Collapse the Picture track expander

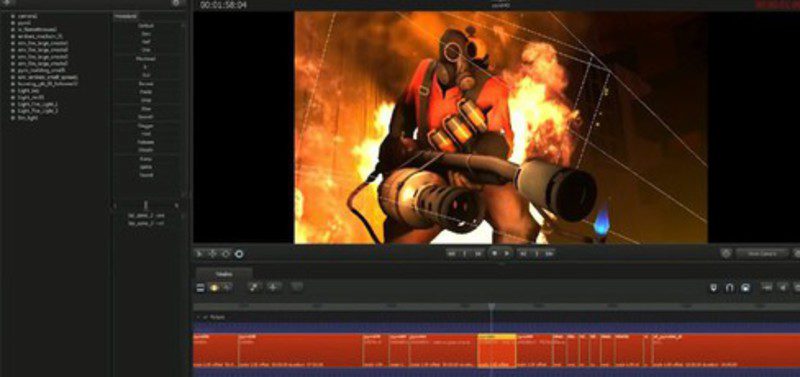pos(198,317)
